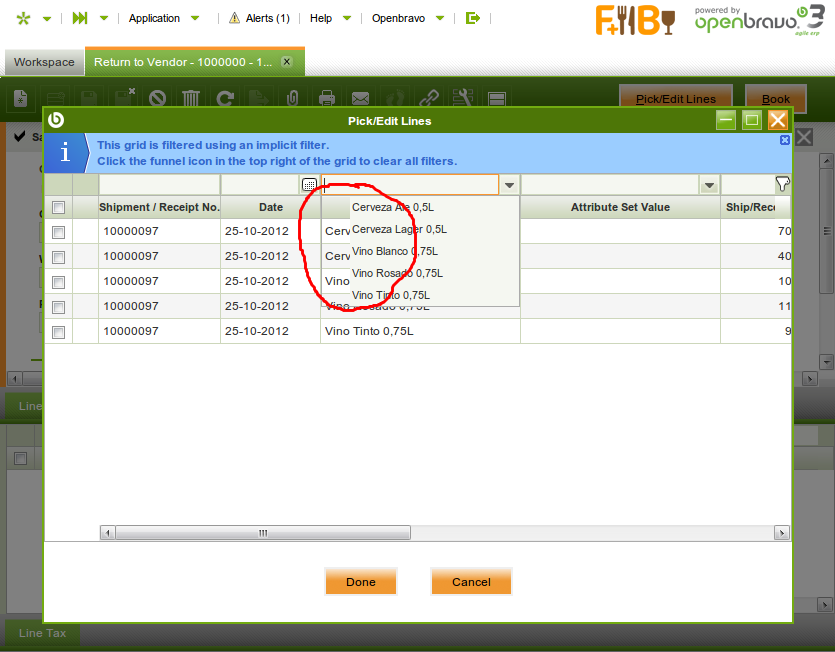Click the paperclip attachments icon
This screenshot has width=835, height=652.
click(x=292, y=98)
